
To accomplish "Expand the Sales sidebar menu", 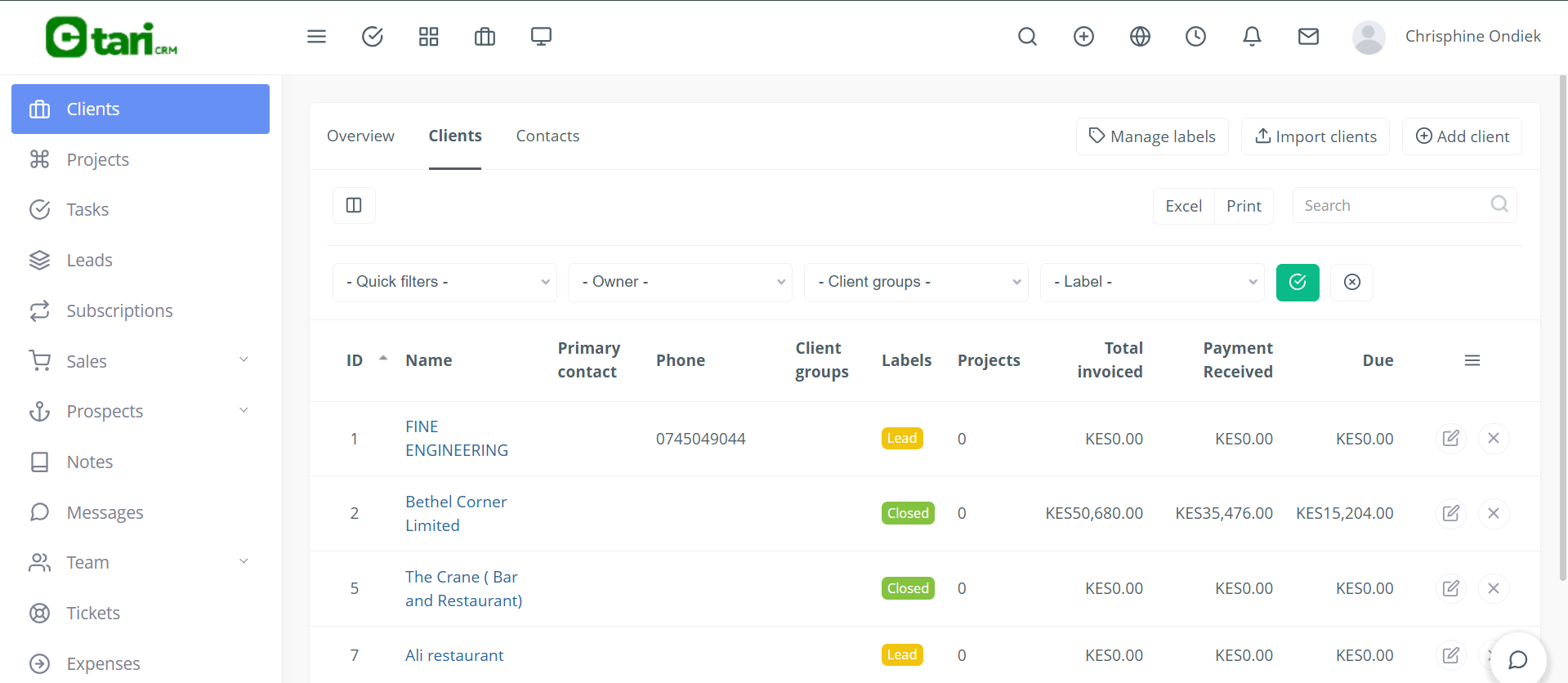I will [x=141, y=361].
